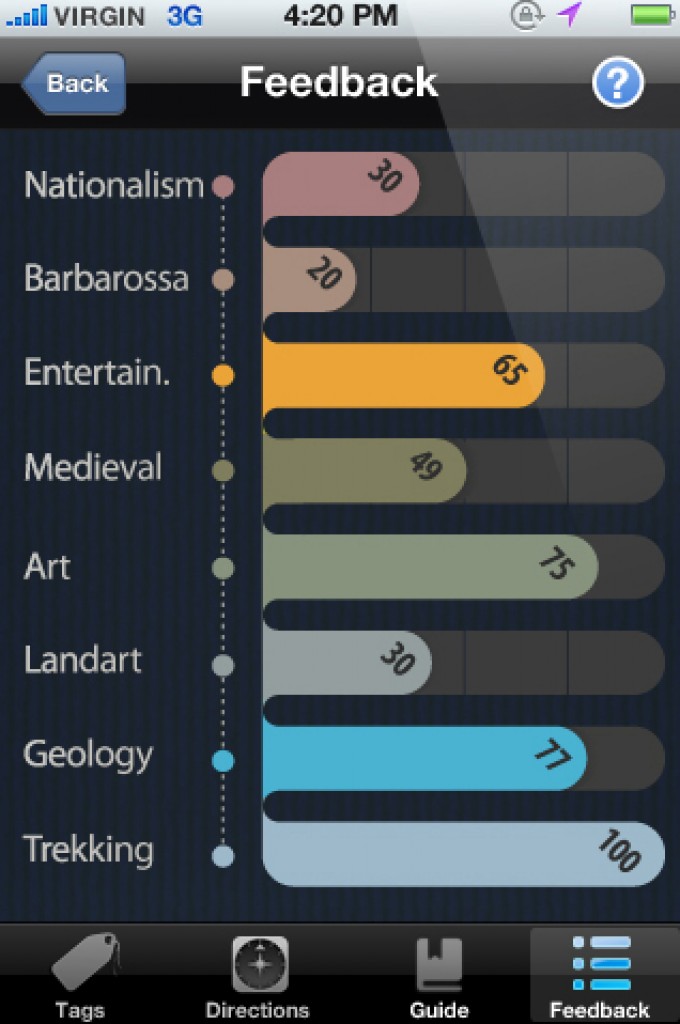
Task: Tap the orange Entertain. bar showing 65
Action: (x=402, y=376)
